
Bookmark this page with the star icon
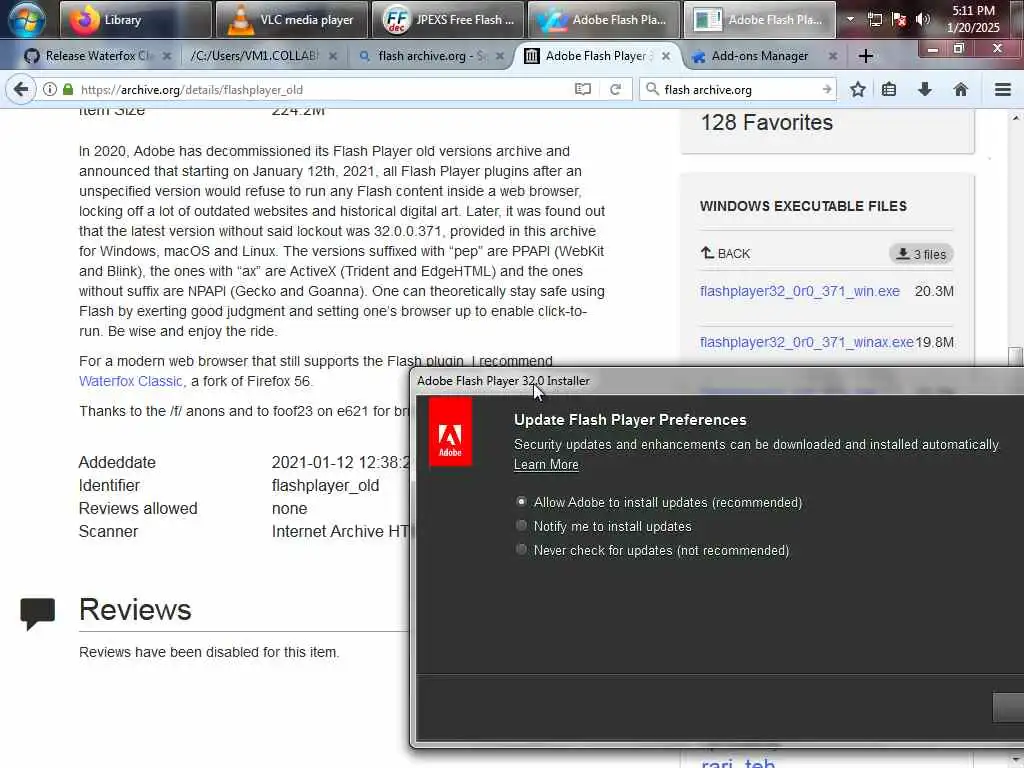click(x=857, y=89)
